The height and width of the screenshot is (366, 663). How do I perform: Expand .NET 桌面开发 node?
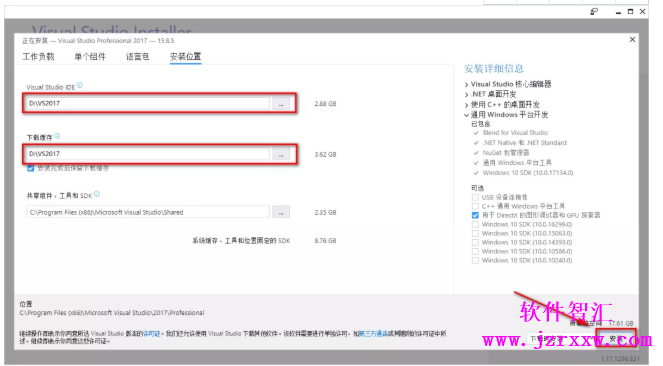(x=466, y=95)
